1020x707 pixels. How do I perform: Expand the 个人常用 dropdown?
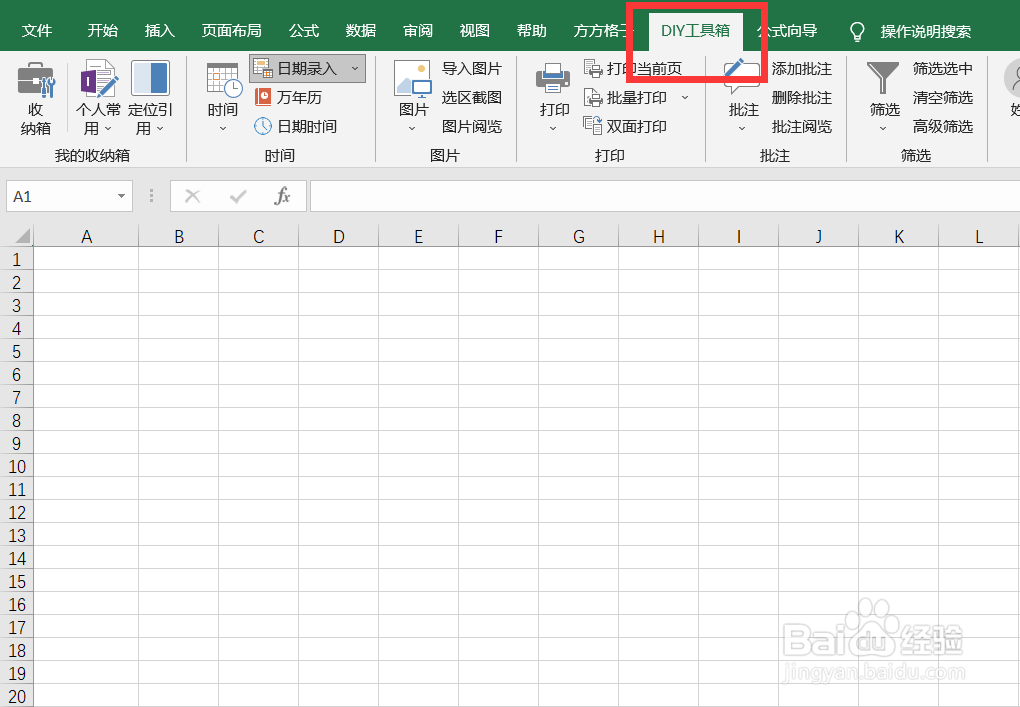pos(108,129)
